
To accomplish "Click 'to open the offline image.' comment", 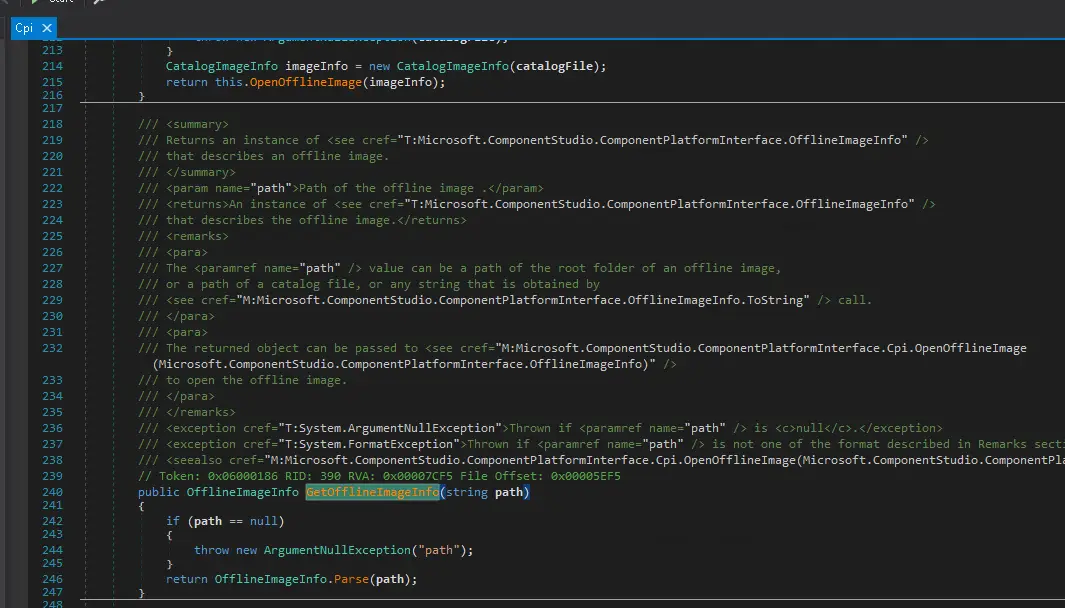I will point(257,380).
